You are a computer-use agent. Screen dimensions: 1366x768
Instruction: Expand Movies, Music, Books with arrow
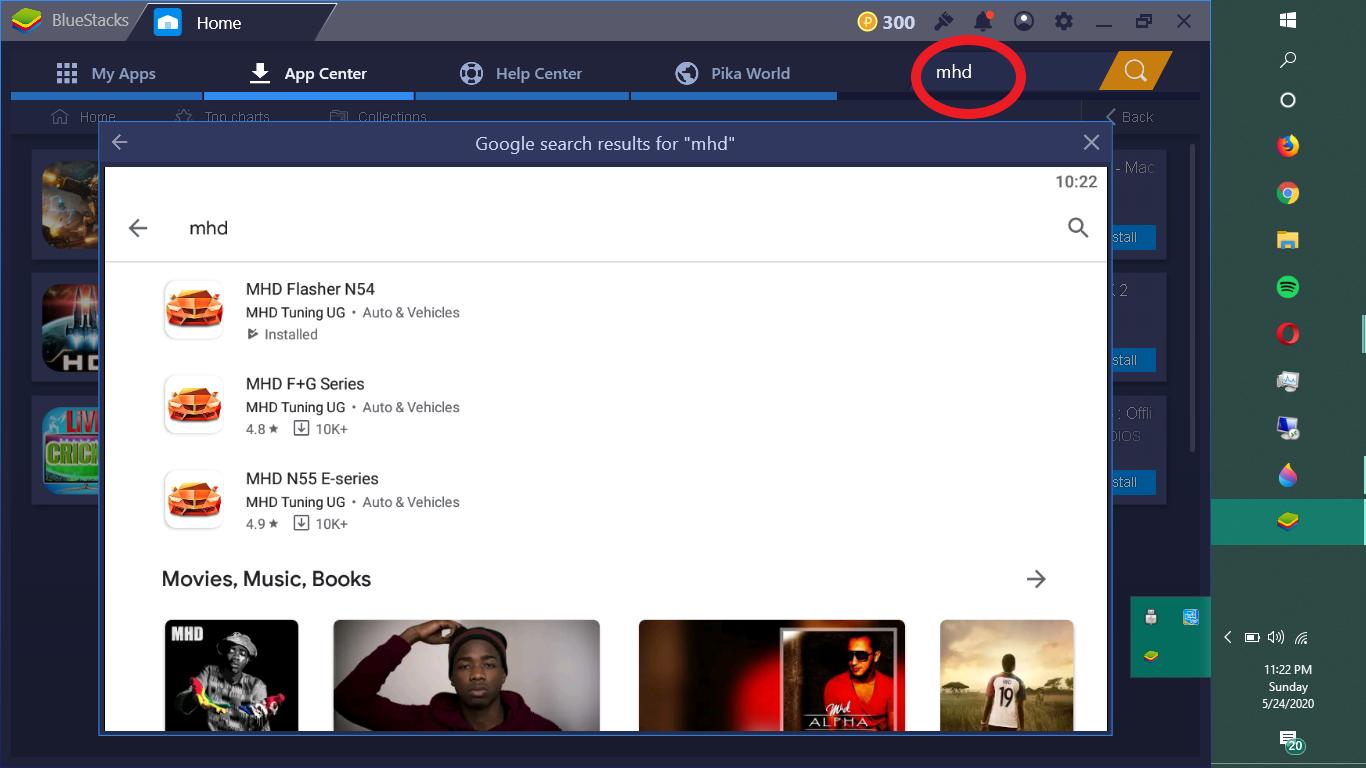point(1036,579)
